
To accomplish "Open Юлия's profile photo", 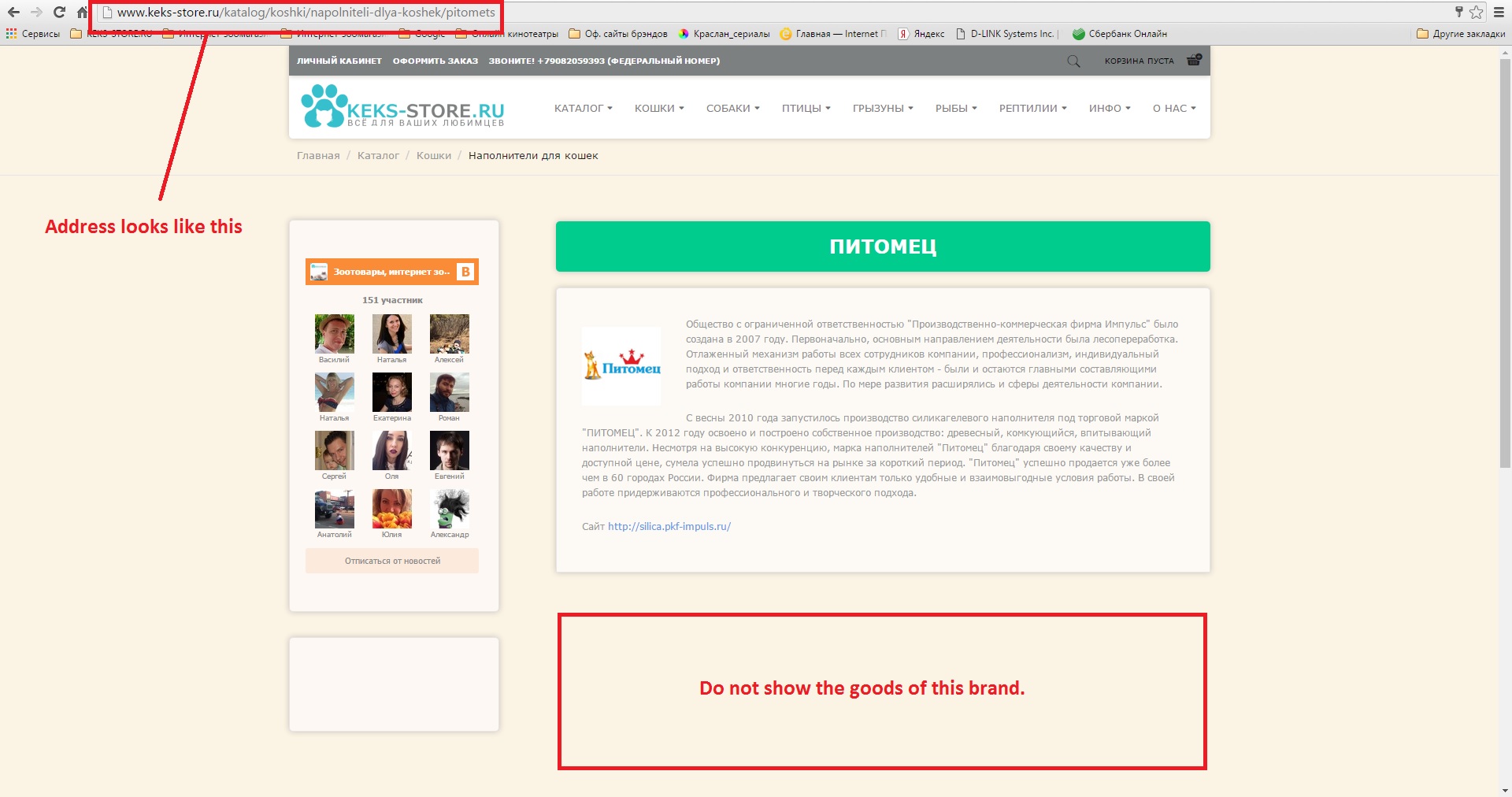I will click(x=391, y=509).
